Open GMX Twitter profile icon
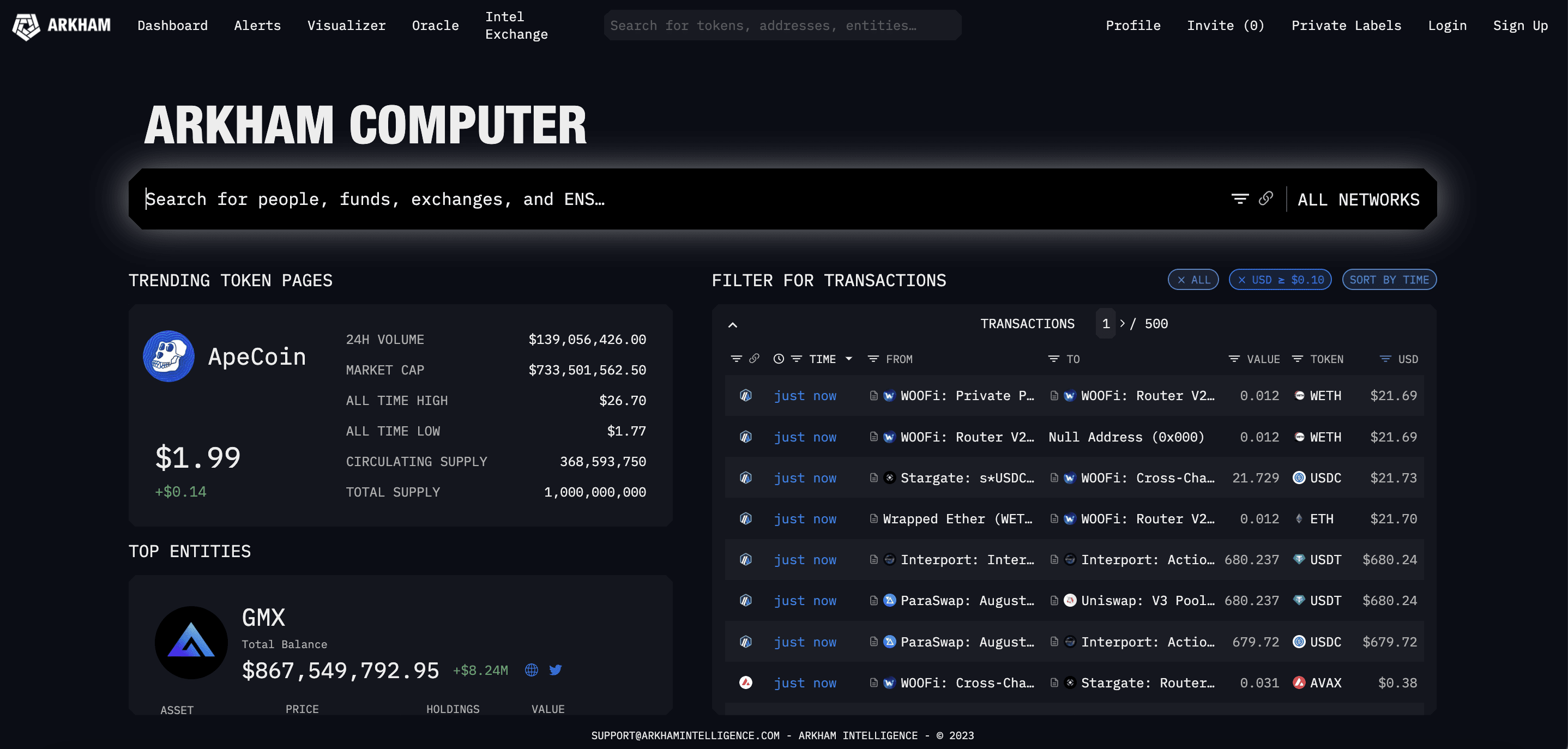 pyautogui.click(x=555, y=670)
